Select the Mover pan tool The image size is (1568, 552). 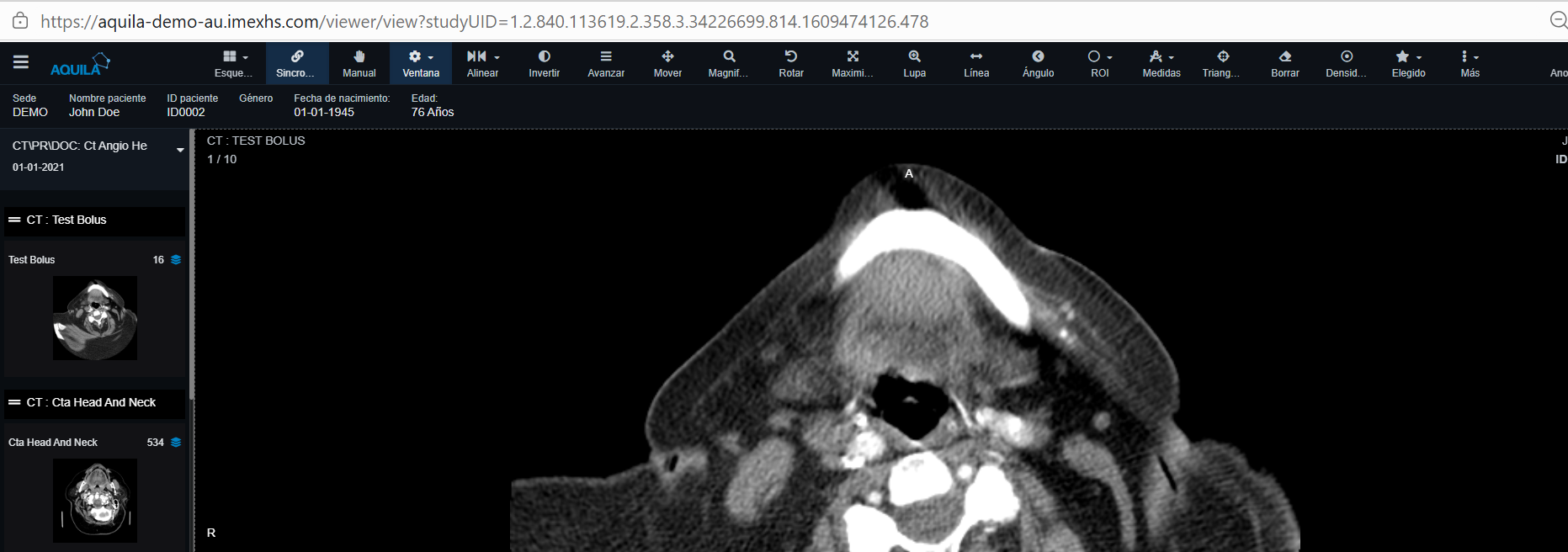667,63
